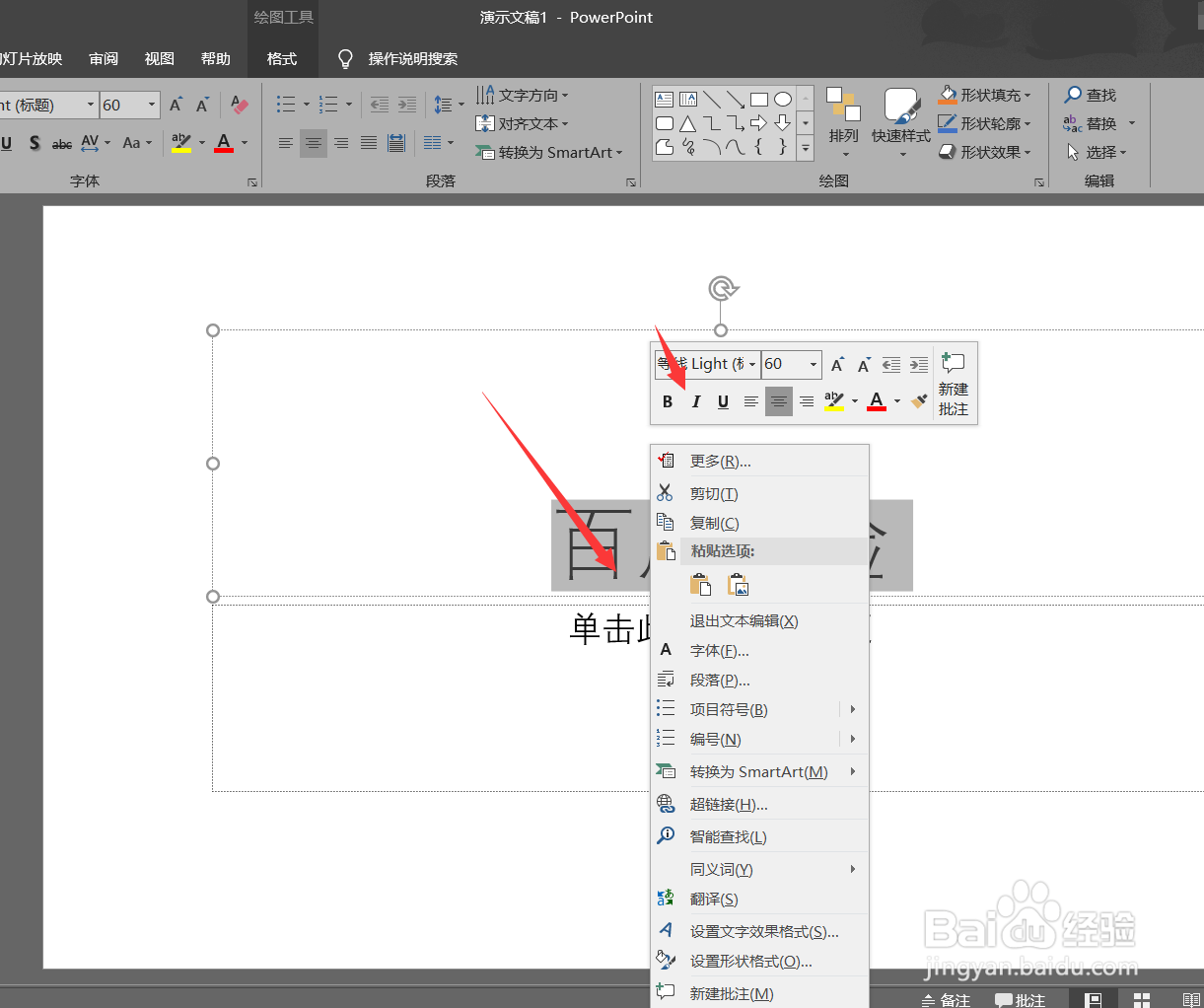Click the title box top-left resize handle
The image size is (1204, 1008).
[x=213, y=330]
